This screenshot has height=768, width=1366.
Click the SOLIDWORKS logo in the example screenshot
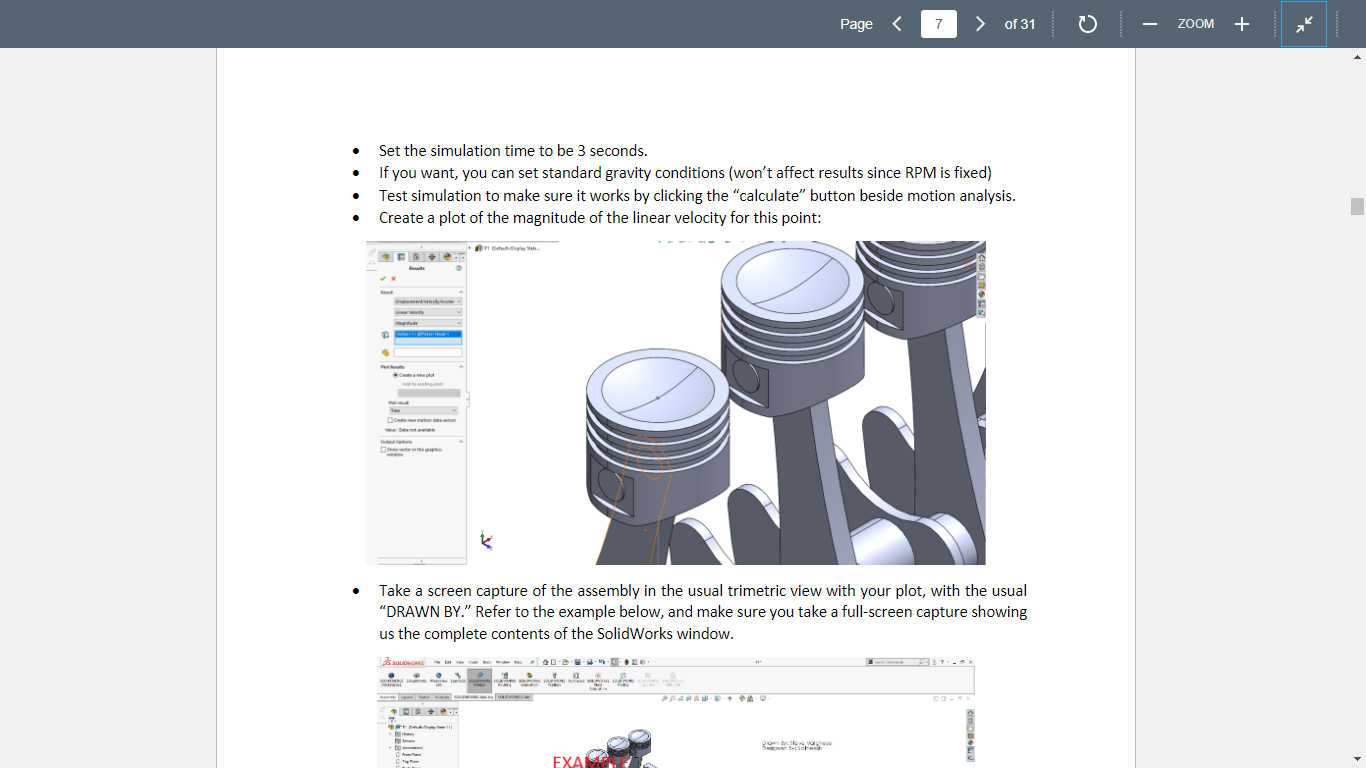point(404,663)
